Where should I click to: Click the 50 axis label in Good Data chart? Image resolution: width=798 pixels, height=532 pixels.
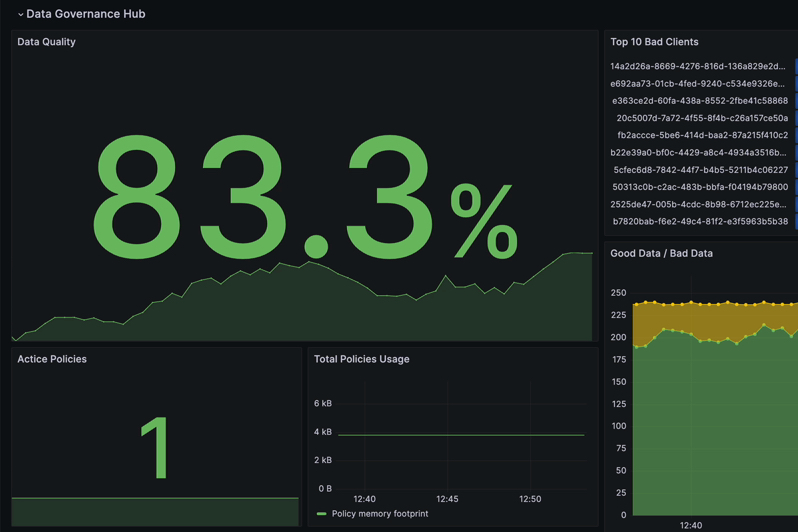click(621, 470)
